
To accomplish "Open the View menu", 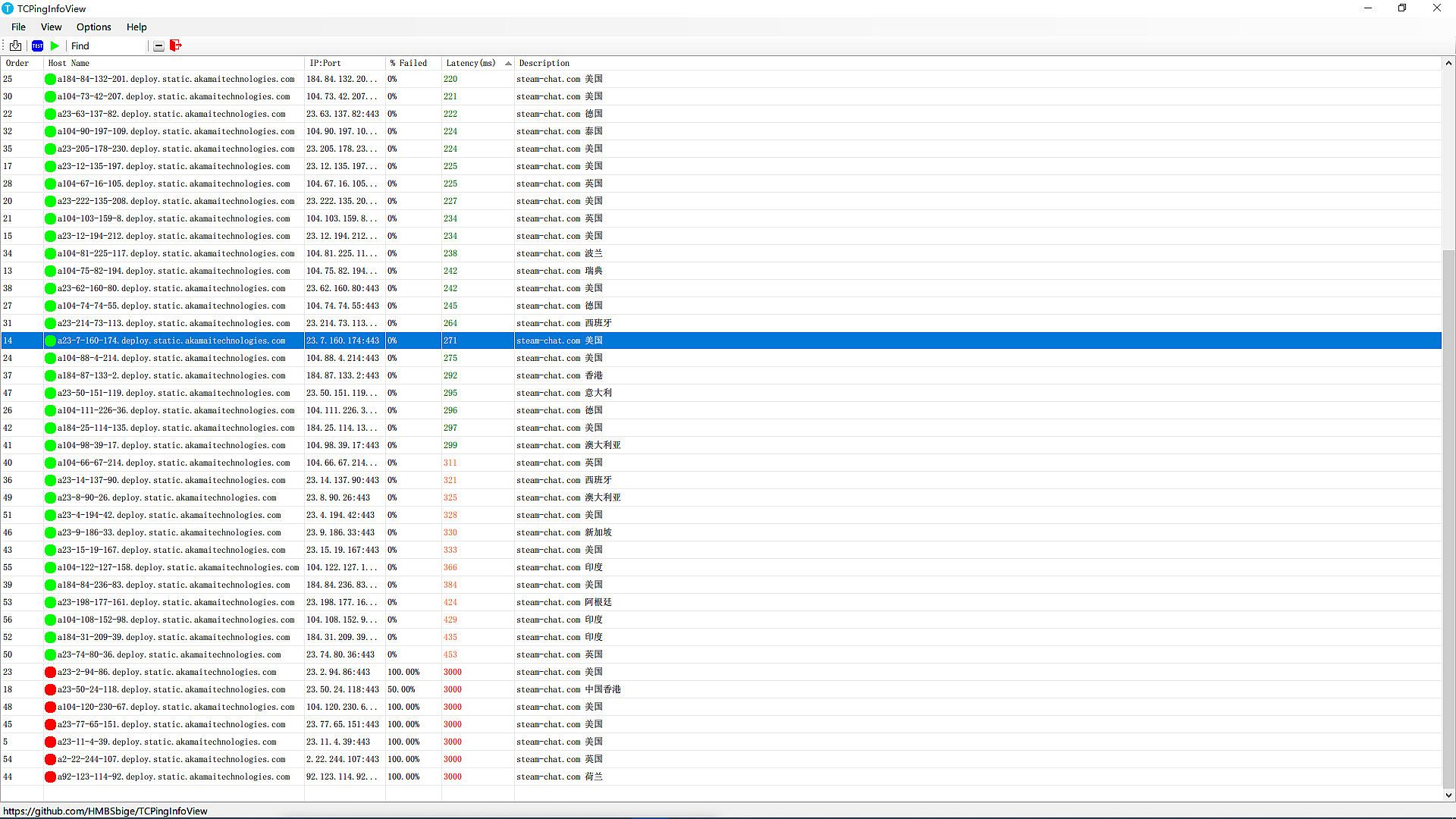I will click(x=51, y=27).
